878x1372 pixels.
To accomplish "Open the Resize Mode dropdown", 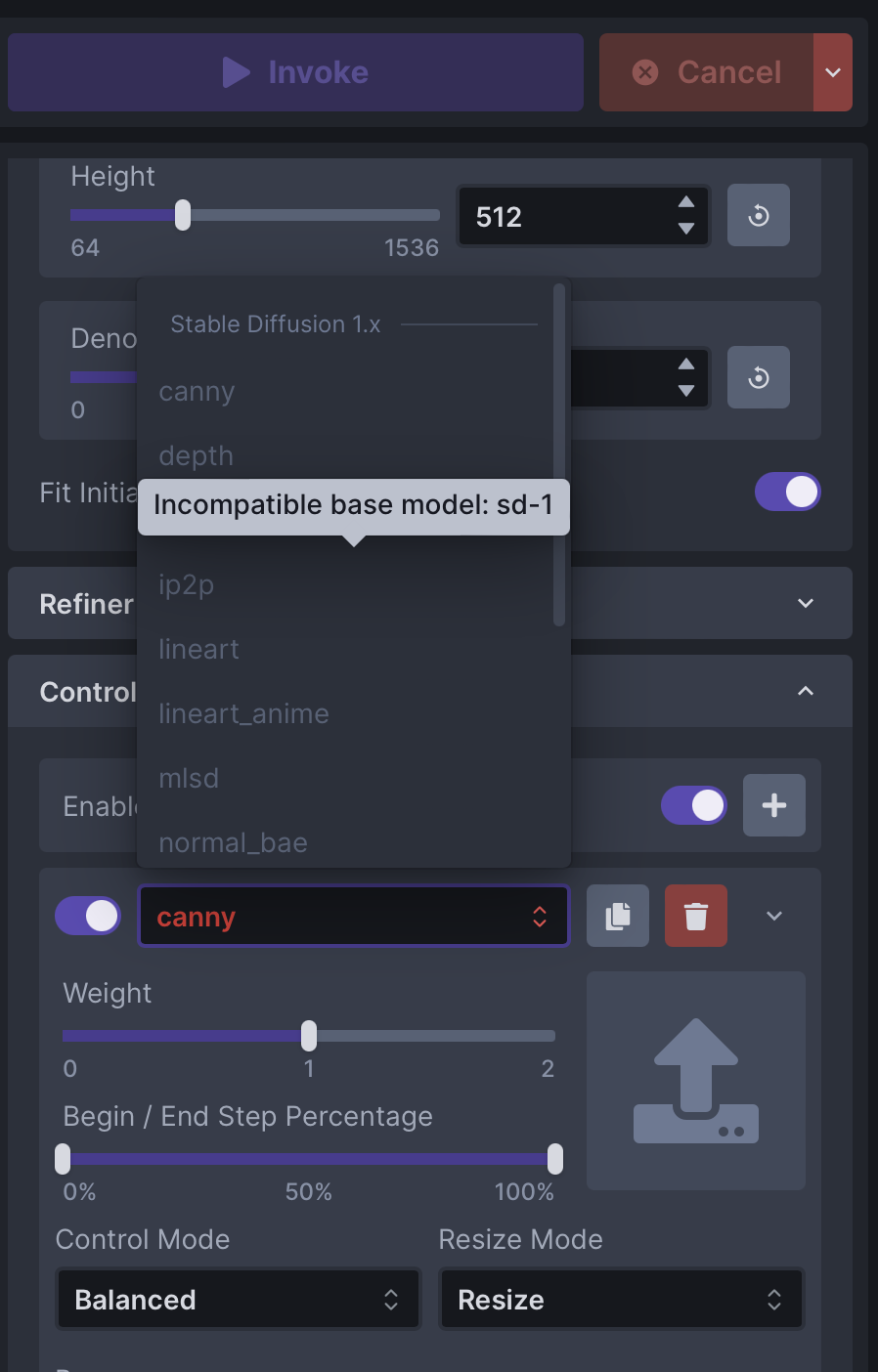I will click(621, 1299).
